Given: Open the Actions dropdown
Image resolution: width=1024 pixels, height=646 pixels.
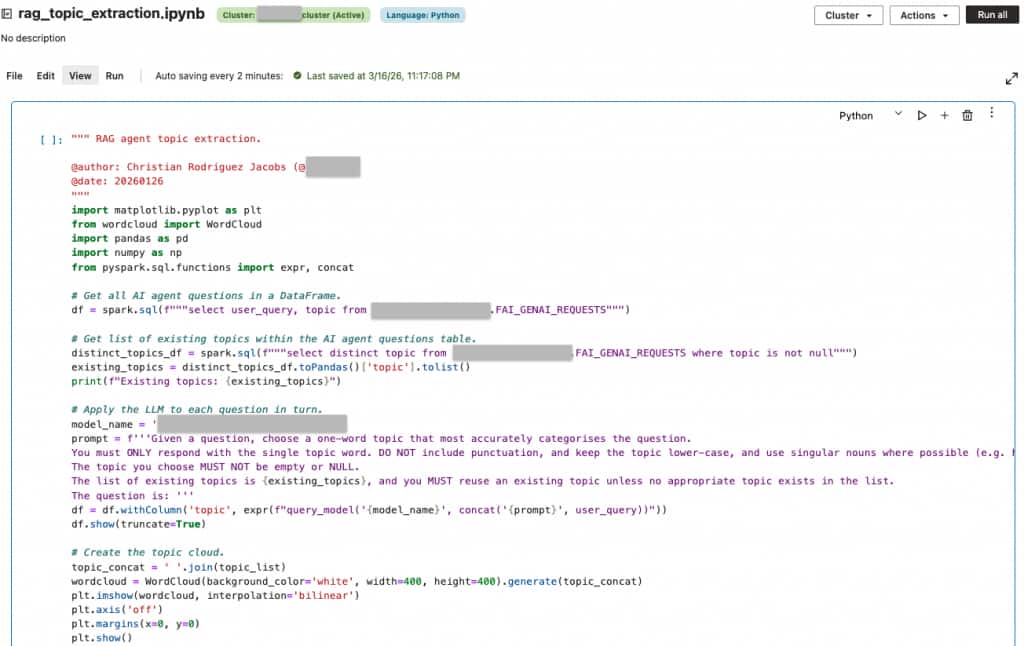Looking at the screenshot, I should click(x=923, y=15).
